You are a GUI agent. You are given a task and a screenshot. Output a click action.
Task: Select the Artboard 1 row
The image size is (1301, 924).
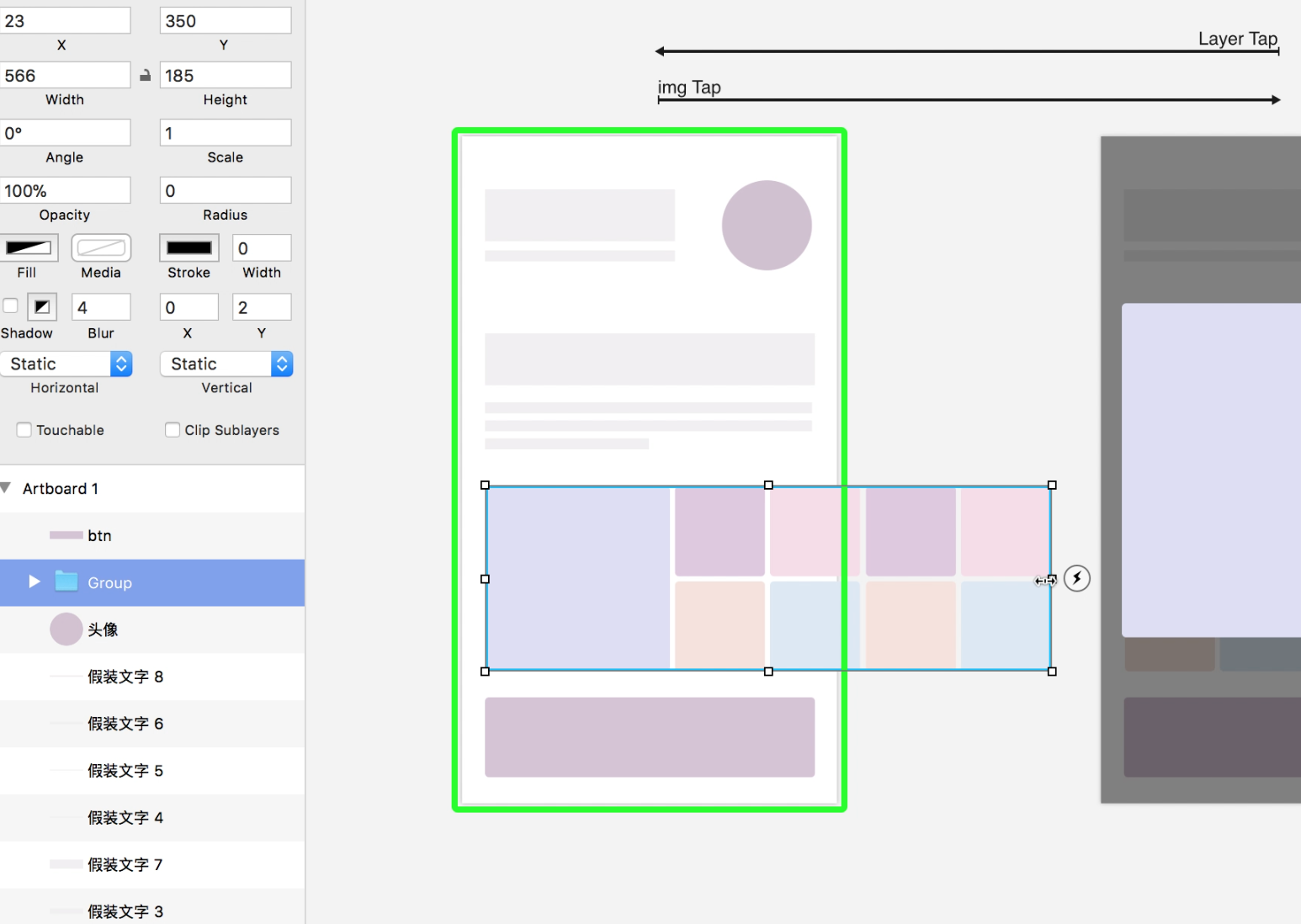[152, 489]
